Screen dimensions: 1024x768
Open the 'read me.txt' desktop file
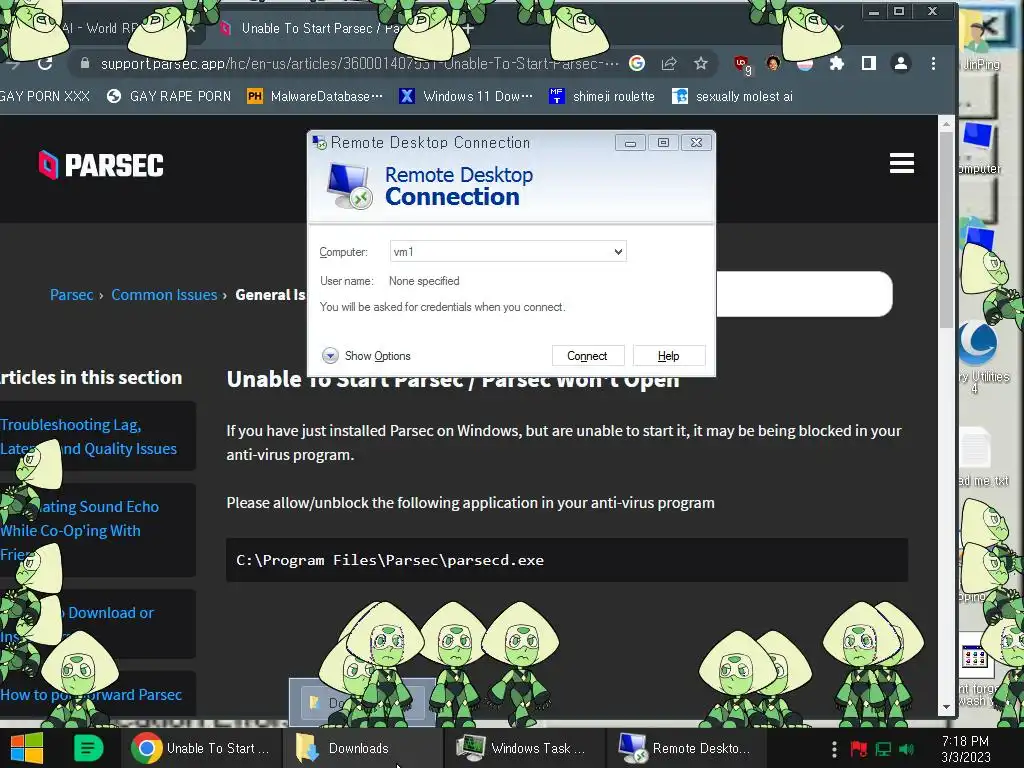tap(978, 457)
